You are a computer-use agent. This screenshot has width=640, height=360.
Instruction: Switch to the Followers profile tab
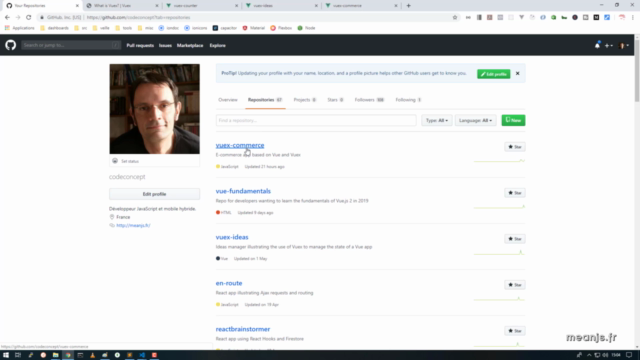(x=369, y=100)
